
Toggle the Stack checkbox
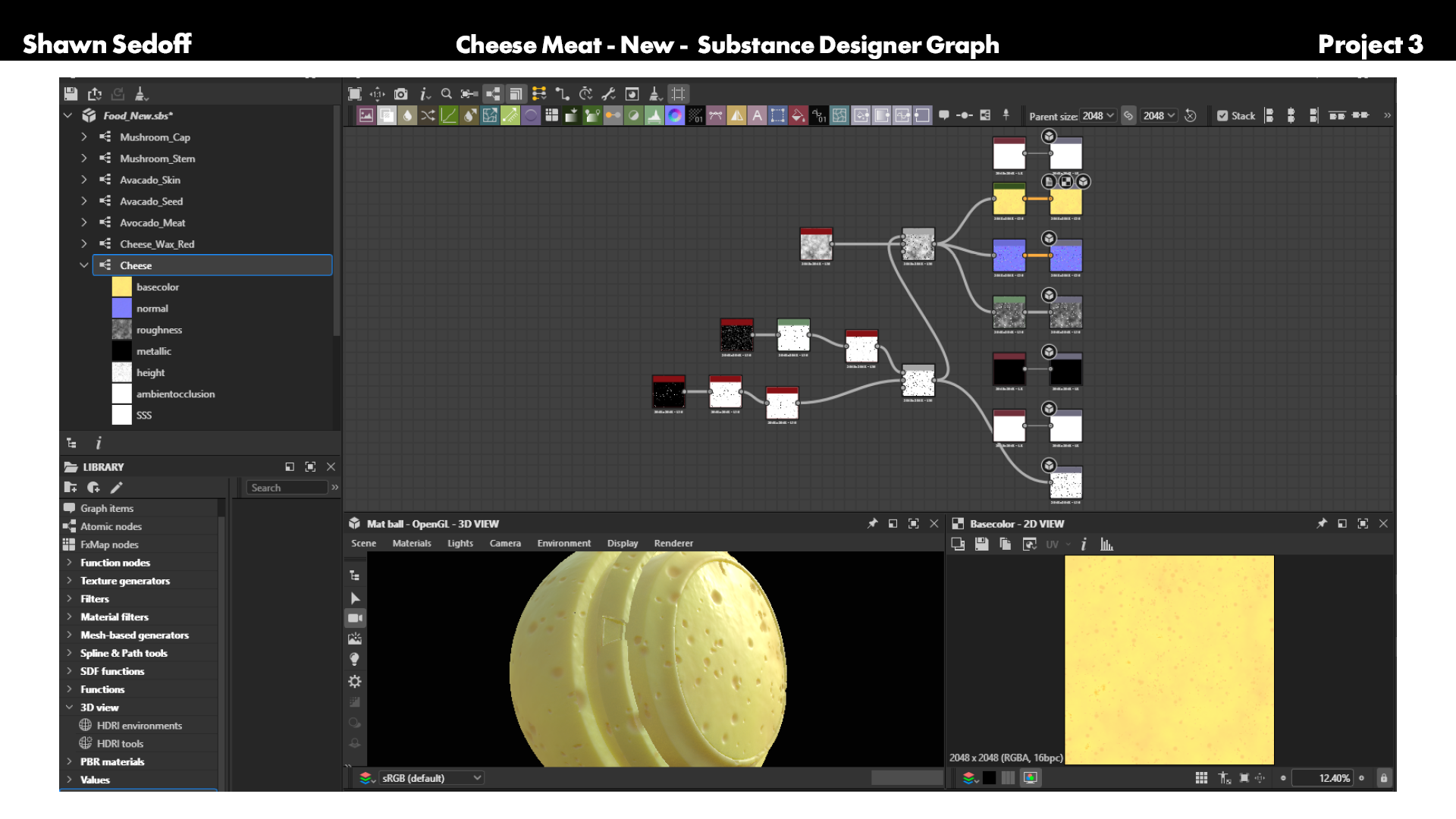tap(1222, 116)
